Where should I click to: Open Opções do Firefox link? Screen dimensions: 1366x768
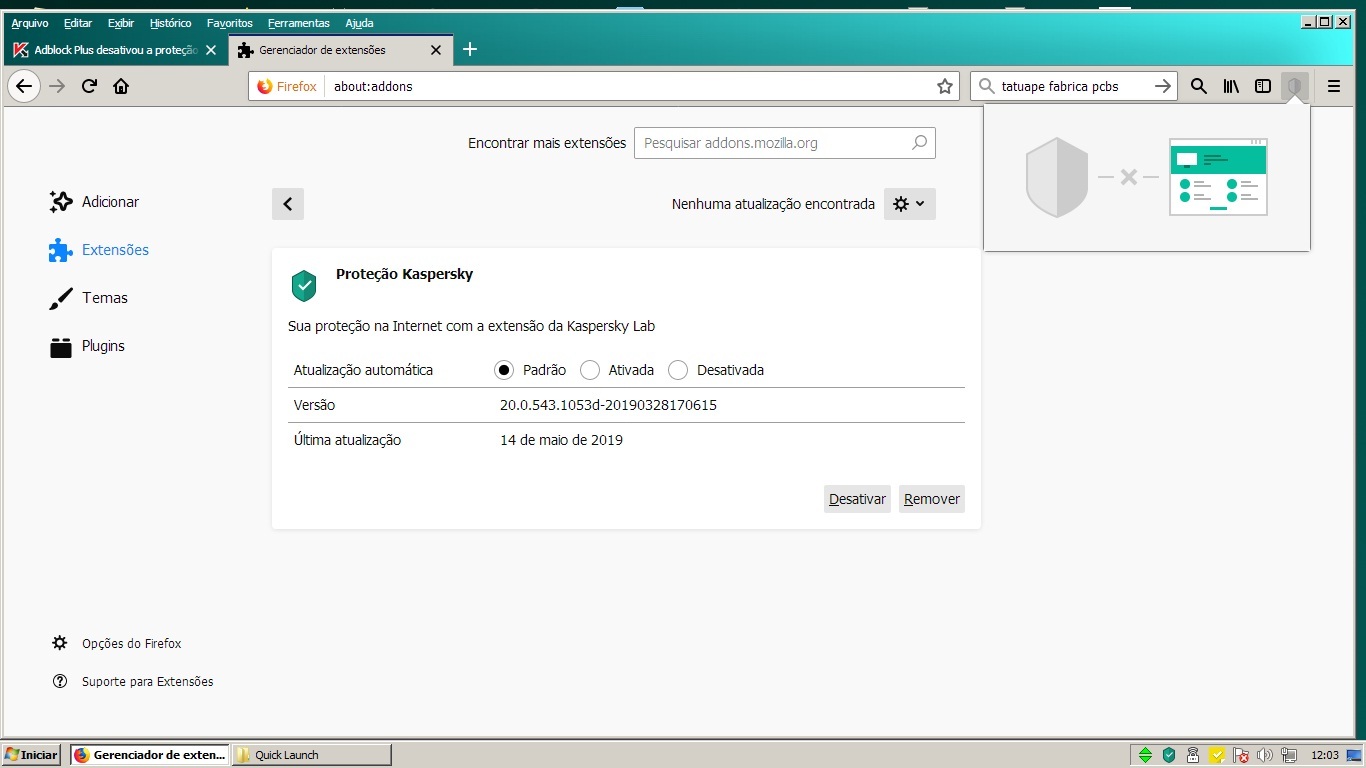point(117,644)
